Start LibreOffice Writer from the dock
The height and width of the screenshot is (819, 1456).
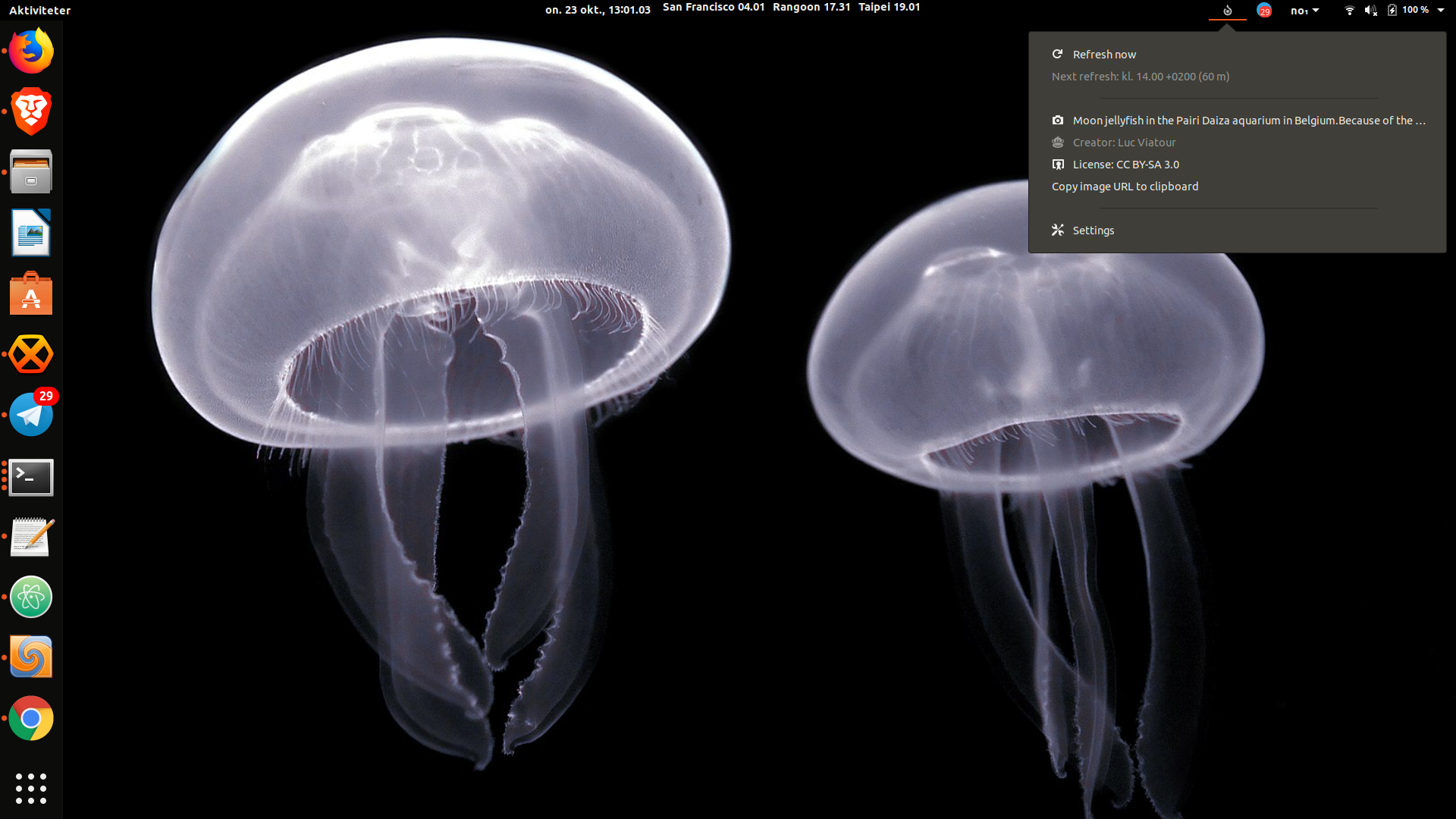coord(30,232)
